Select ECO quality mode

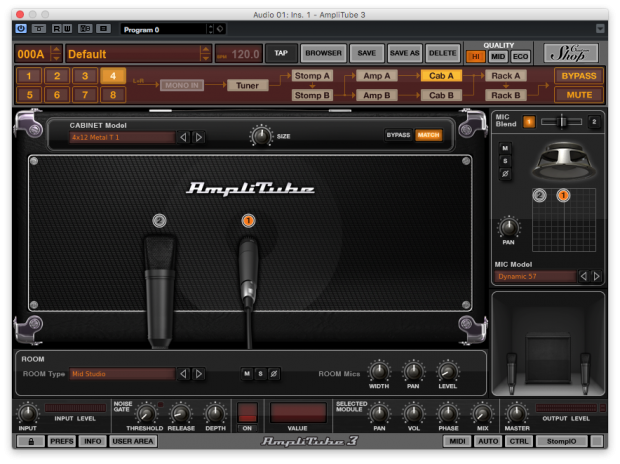click(x=520, y=56)
